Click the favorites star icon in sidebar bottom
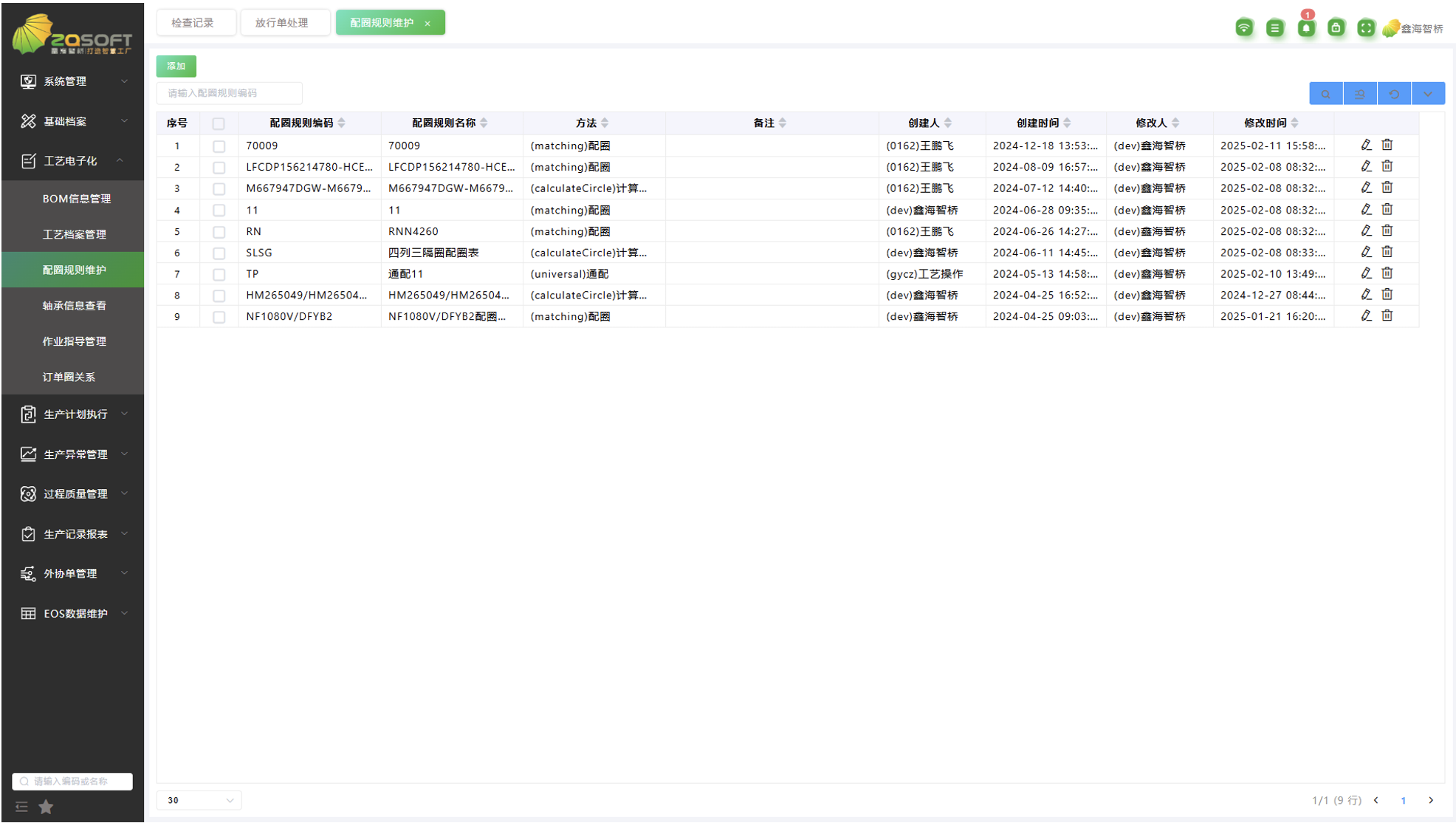The height and width of the screenshot is (823, 1456). 46,807
